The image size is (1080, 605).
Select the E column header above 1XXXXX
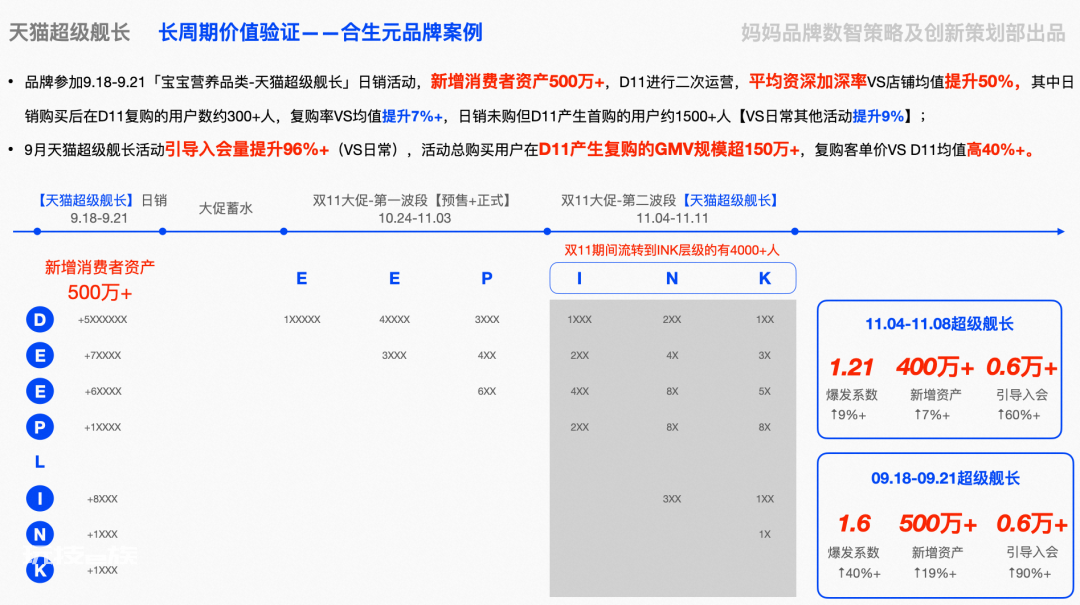[x=302, y=278]
